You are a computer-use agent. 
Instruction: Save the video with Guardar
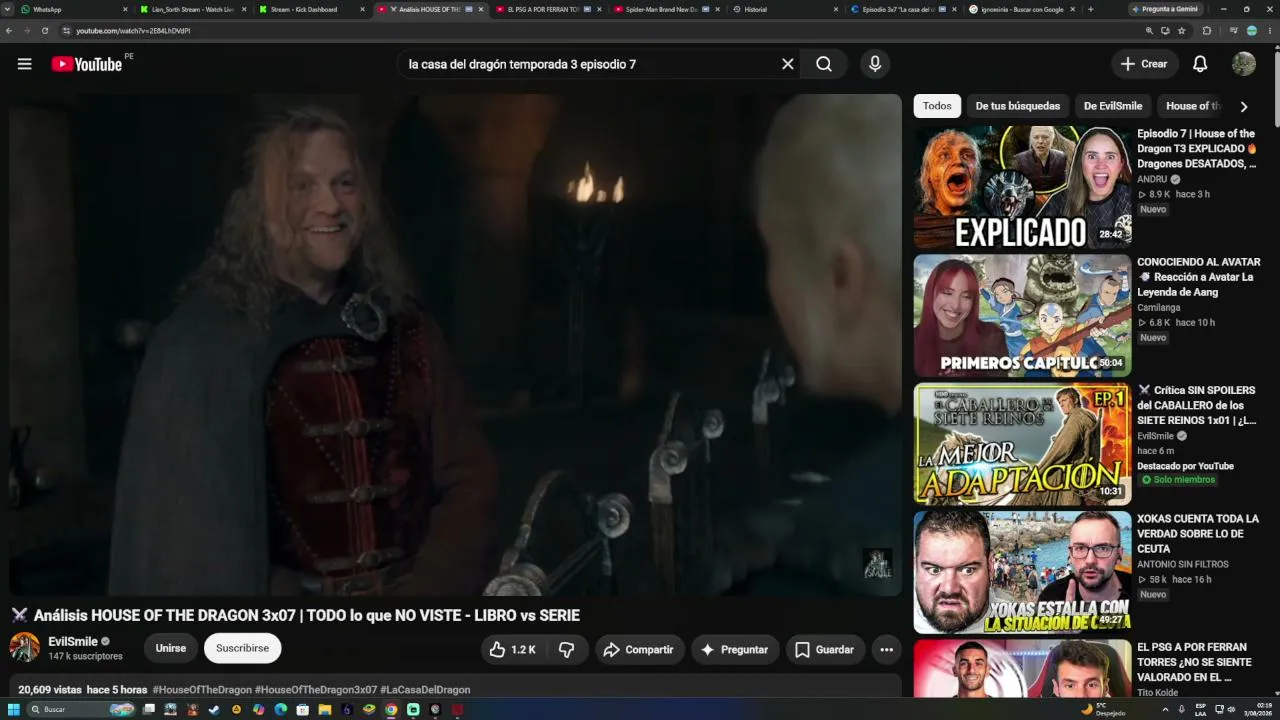pyautogui.click(x=825, y=649)
